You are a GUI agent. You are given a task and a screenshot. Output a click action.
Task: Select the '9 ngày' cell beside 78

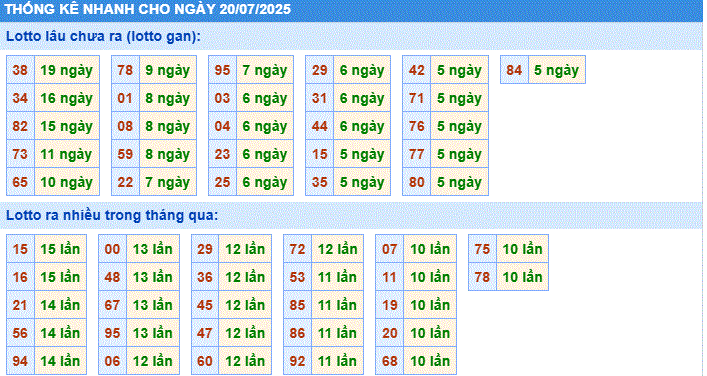(168, 70)
